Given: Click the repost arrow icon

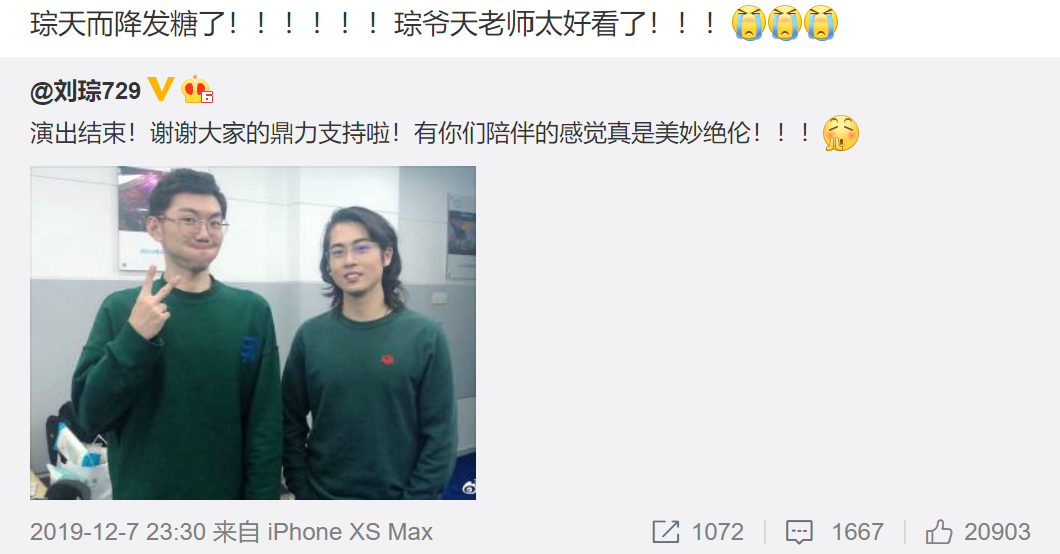Looking at the screenshot, I should (x=666, y=532).
